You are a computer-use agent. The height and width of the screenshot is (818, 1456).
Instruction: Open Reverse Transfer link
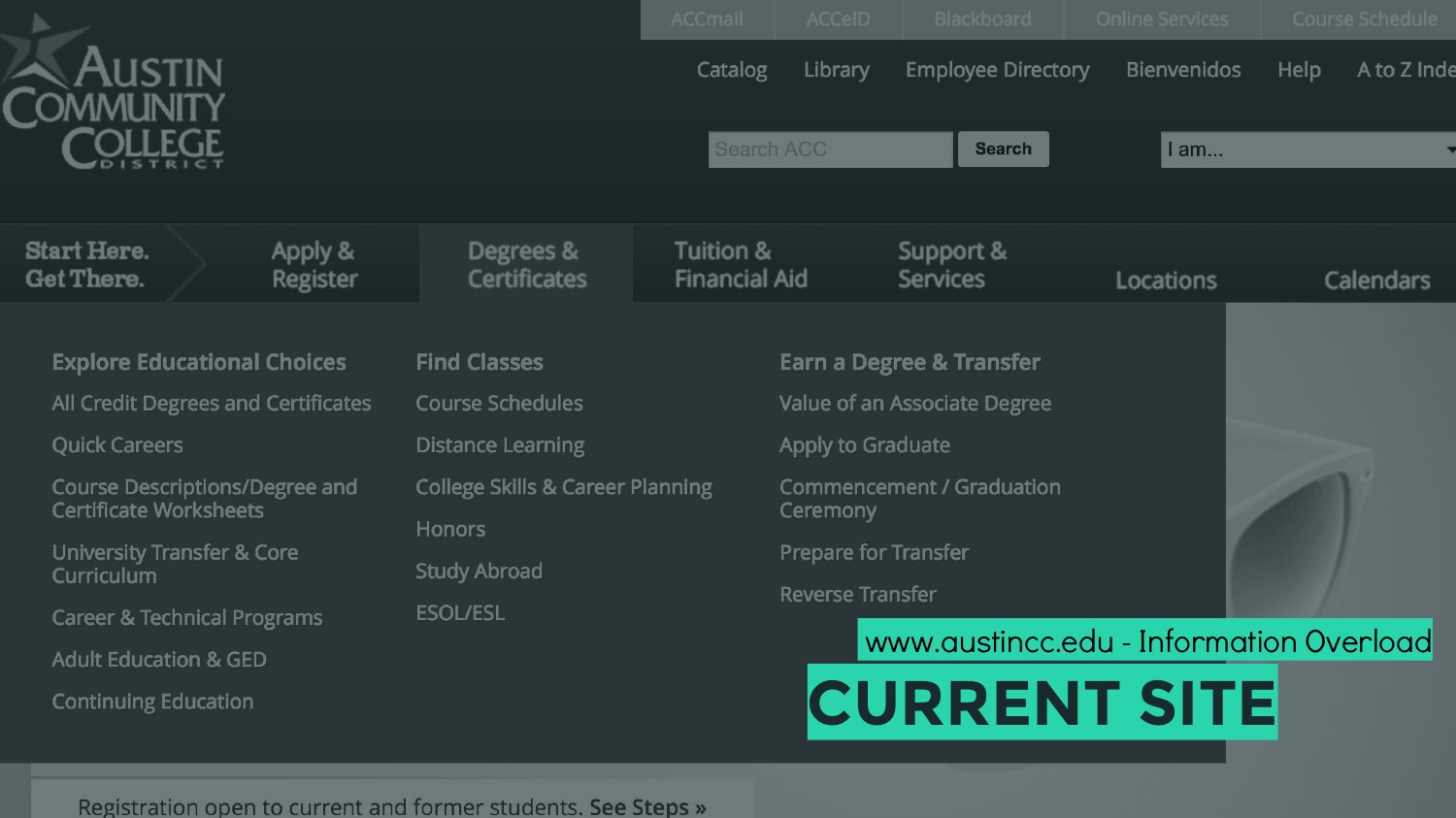point(858,594)
